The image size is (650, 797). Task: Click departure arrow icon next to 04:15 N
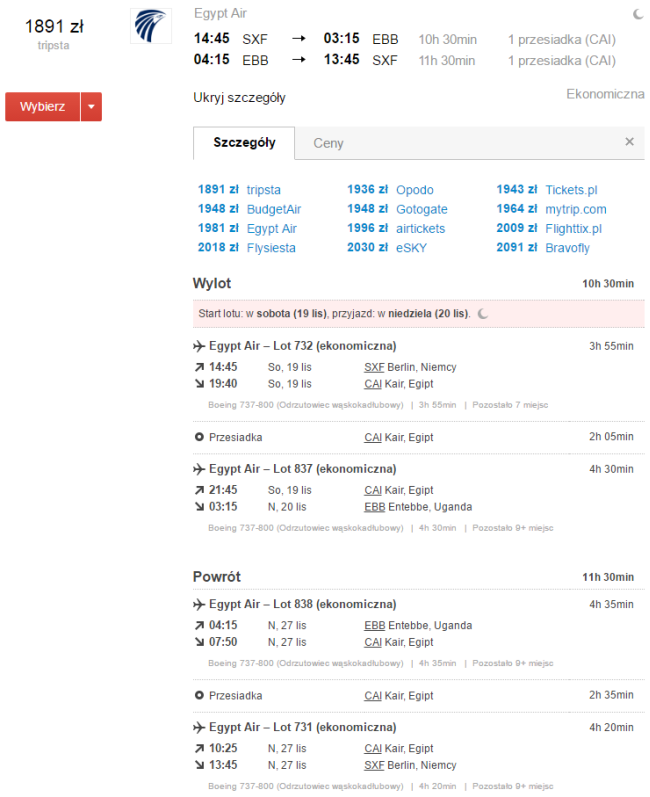[x=199, y=625]
